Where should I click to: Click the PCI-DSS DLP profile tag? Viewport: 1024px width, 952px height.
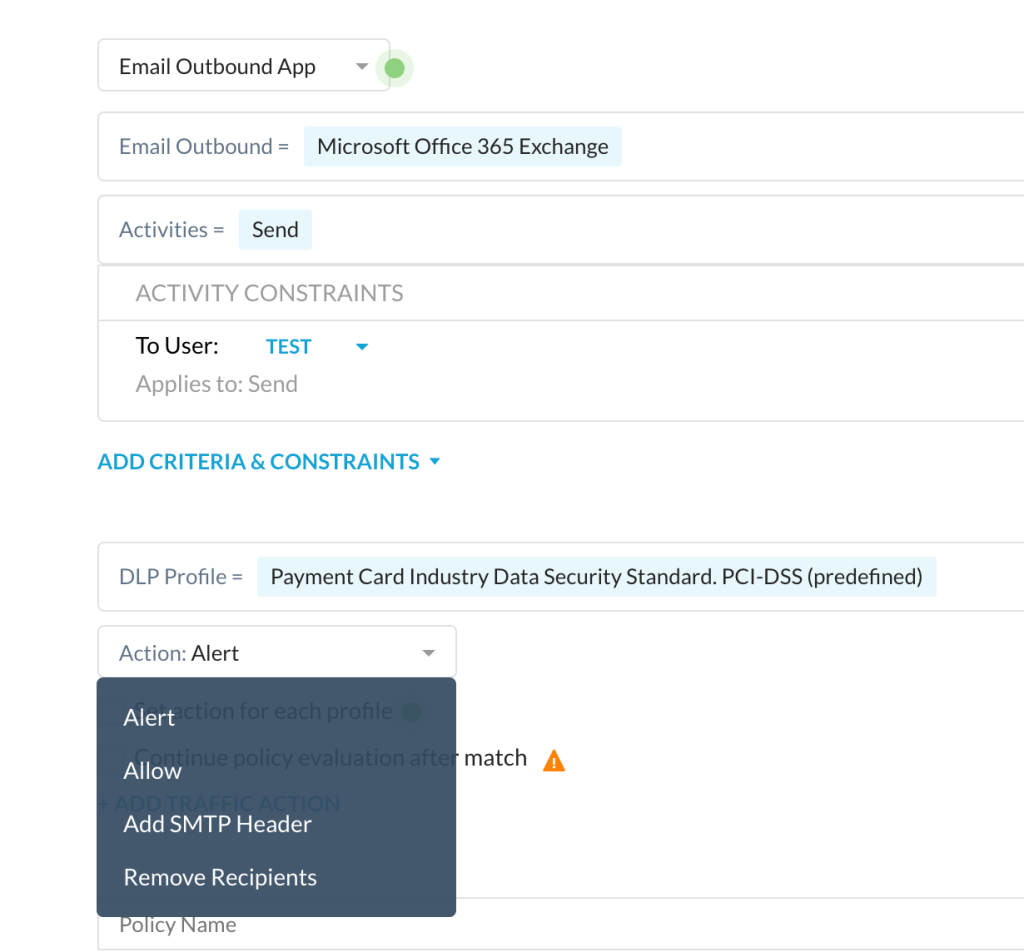(x=596, y=577)
